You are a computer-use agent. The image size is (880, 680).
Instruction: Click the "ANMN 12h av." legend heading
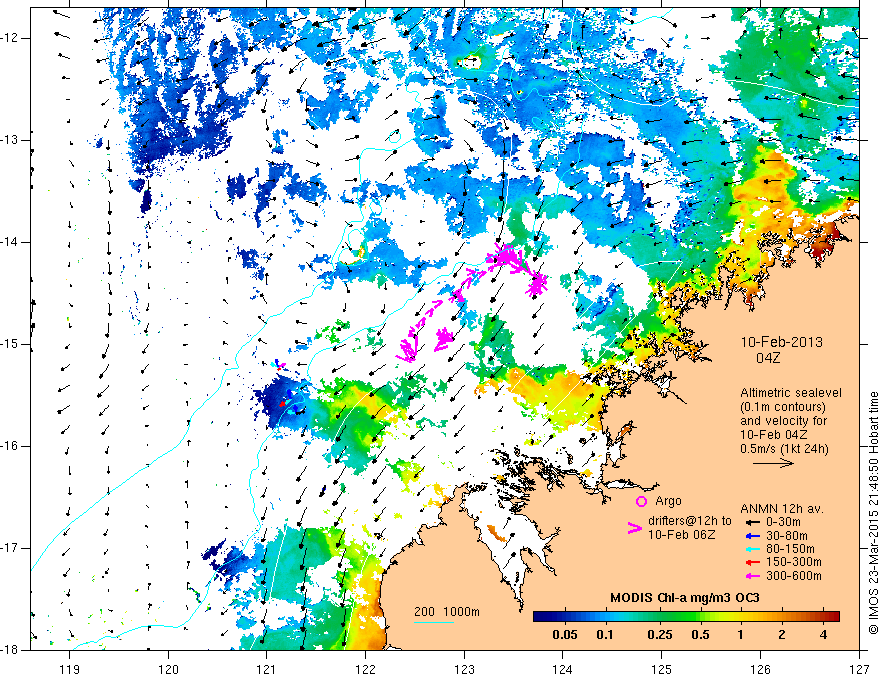click(782, 509)
